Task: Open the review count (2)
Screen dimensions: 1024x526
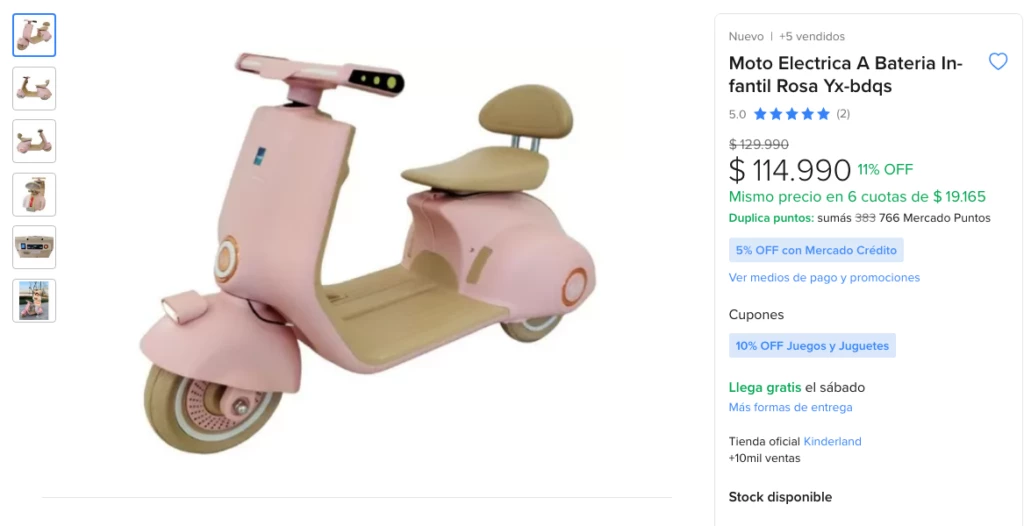Action: point(843,114)
